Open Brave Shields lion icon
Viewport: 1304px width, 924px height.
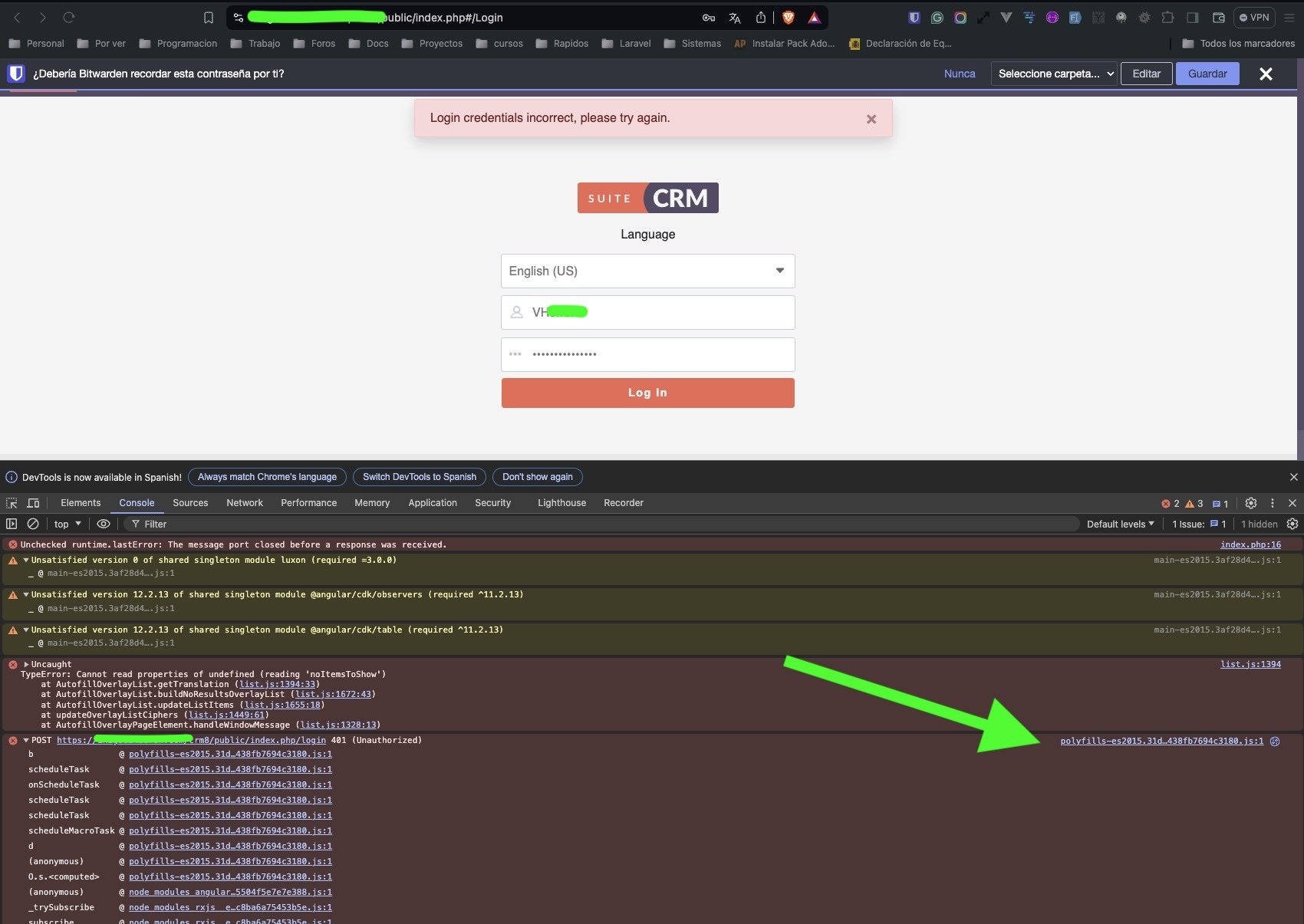(x=788, y=18)
